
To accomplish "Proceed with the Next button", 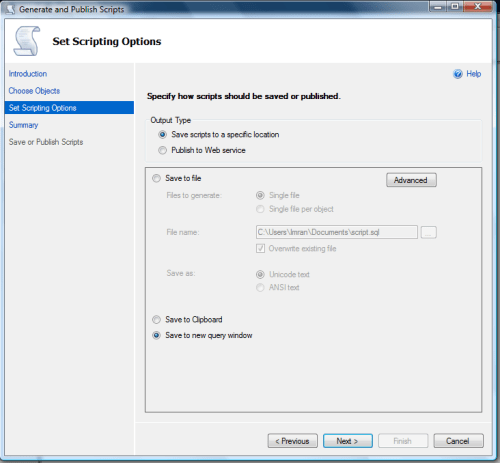I will click(x=348, y=441).
